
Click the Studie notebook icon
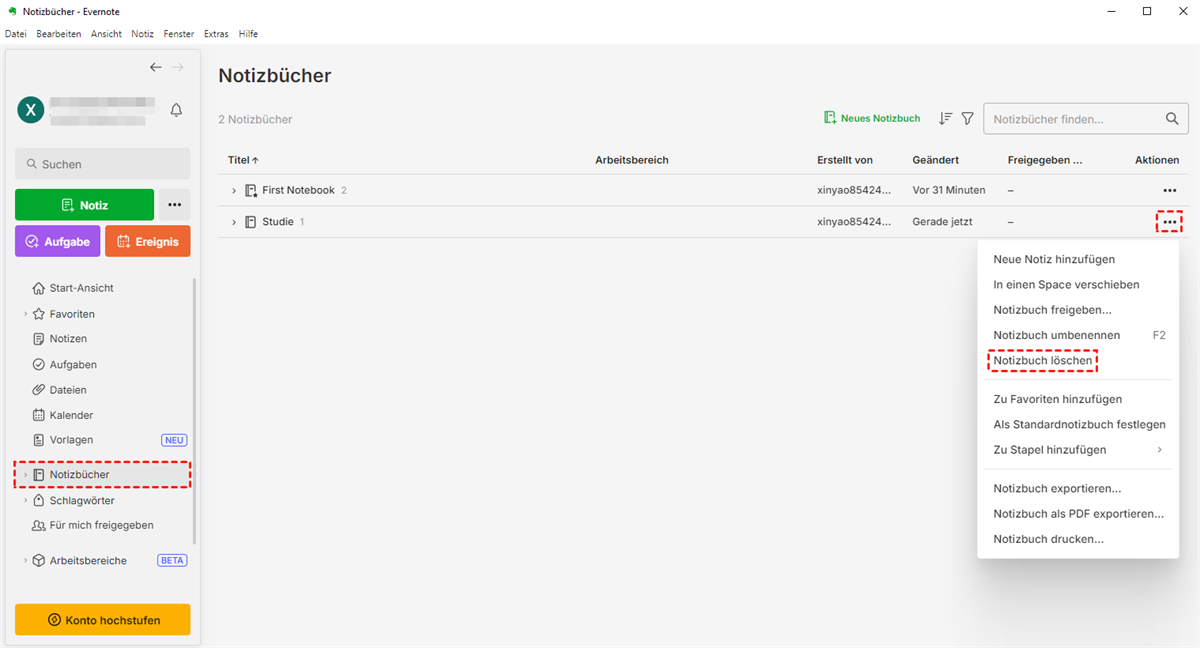click(251, 222)
